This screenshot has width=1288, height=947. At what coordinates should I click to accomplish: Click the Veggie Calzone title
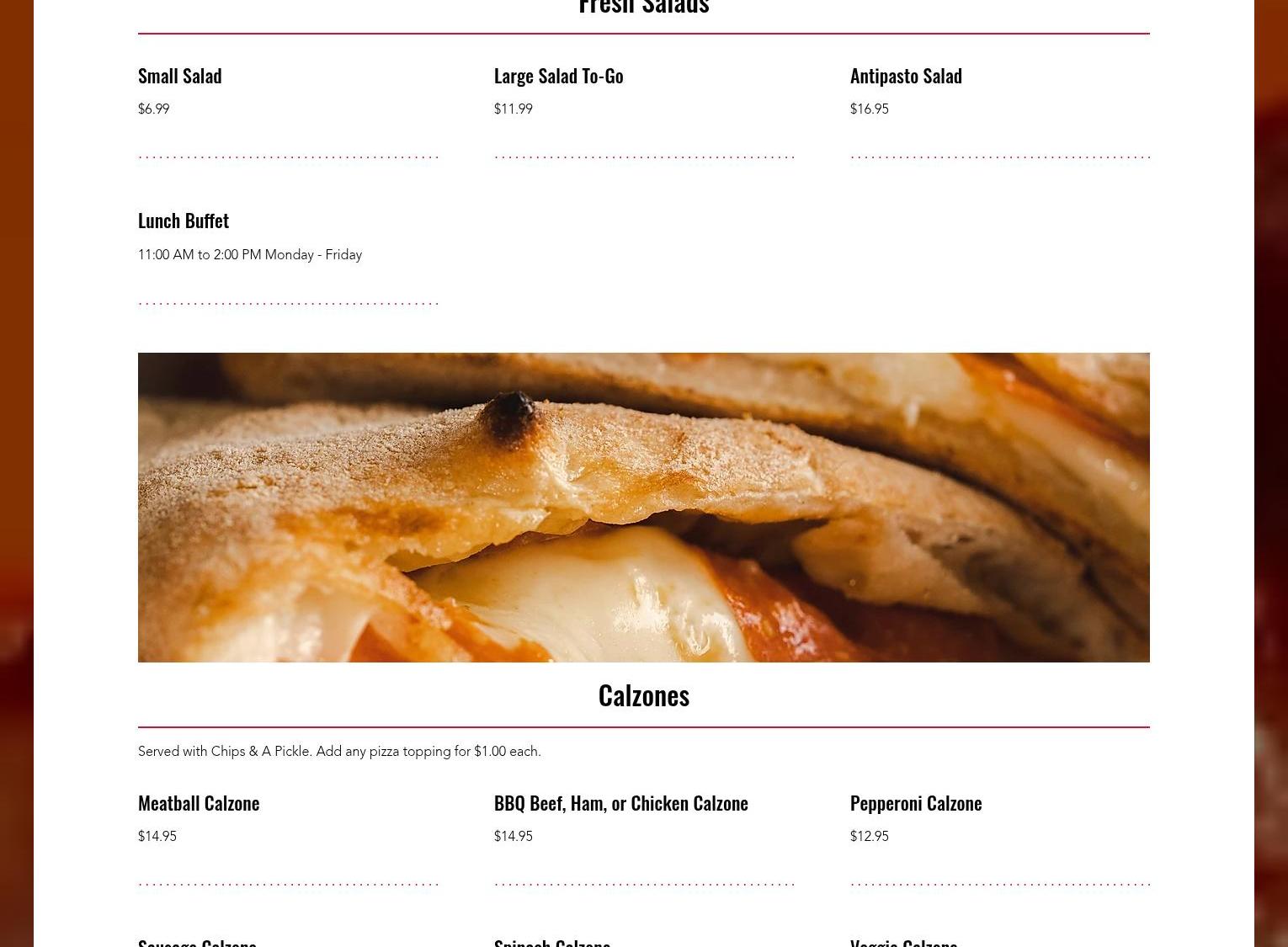click(x=904, y=941)
